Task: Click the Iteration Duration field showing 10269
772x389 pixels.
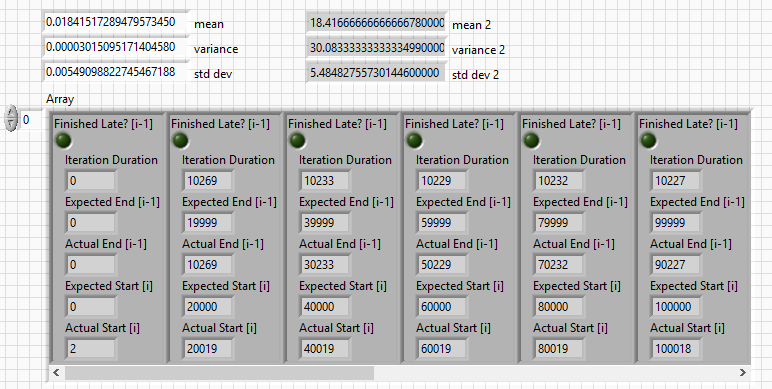Action: (208, 181)
